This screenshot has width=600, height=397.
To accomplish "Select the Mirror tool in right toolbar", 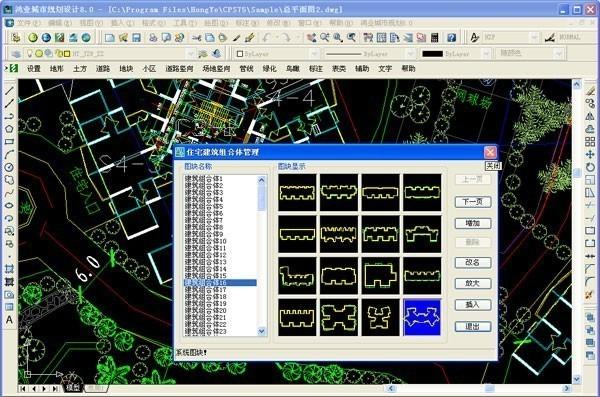I will tap(590, 116).
